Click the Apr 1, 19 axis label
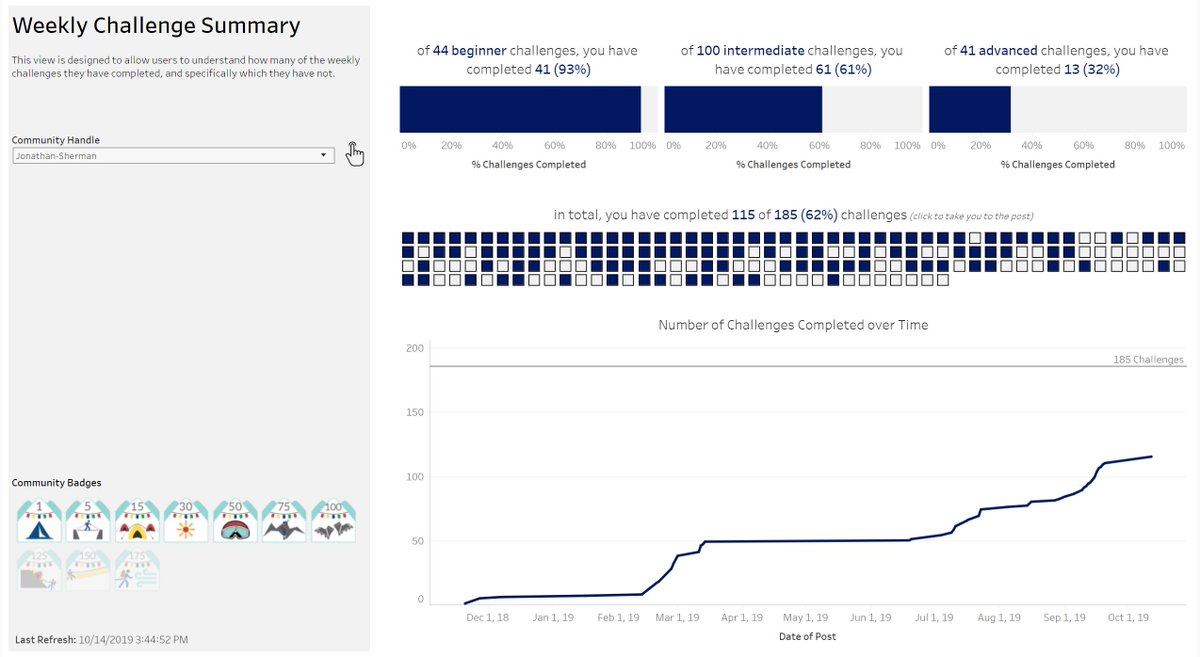The image size is (1200, 657). (742, 618)
